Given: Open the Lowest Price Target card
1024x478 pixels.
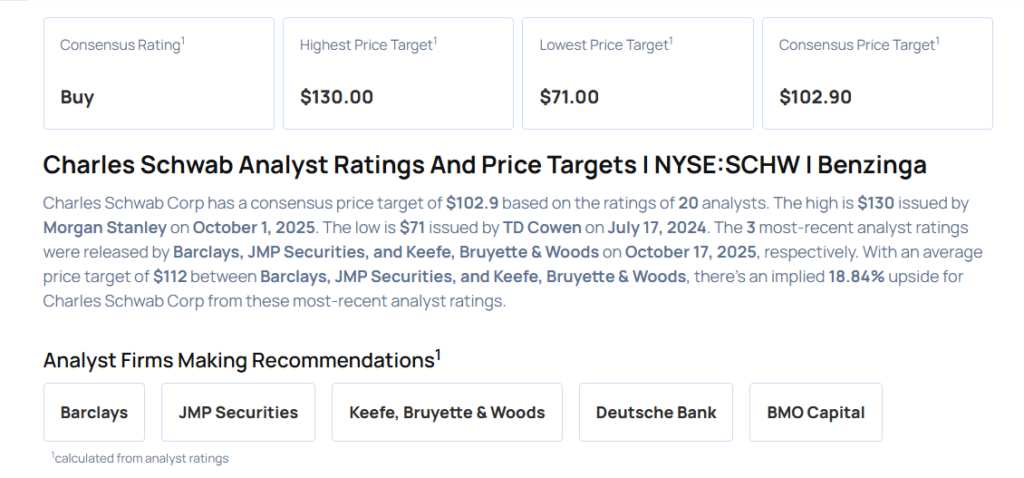Looking at the screenshot, I should 637,73.
